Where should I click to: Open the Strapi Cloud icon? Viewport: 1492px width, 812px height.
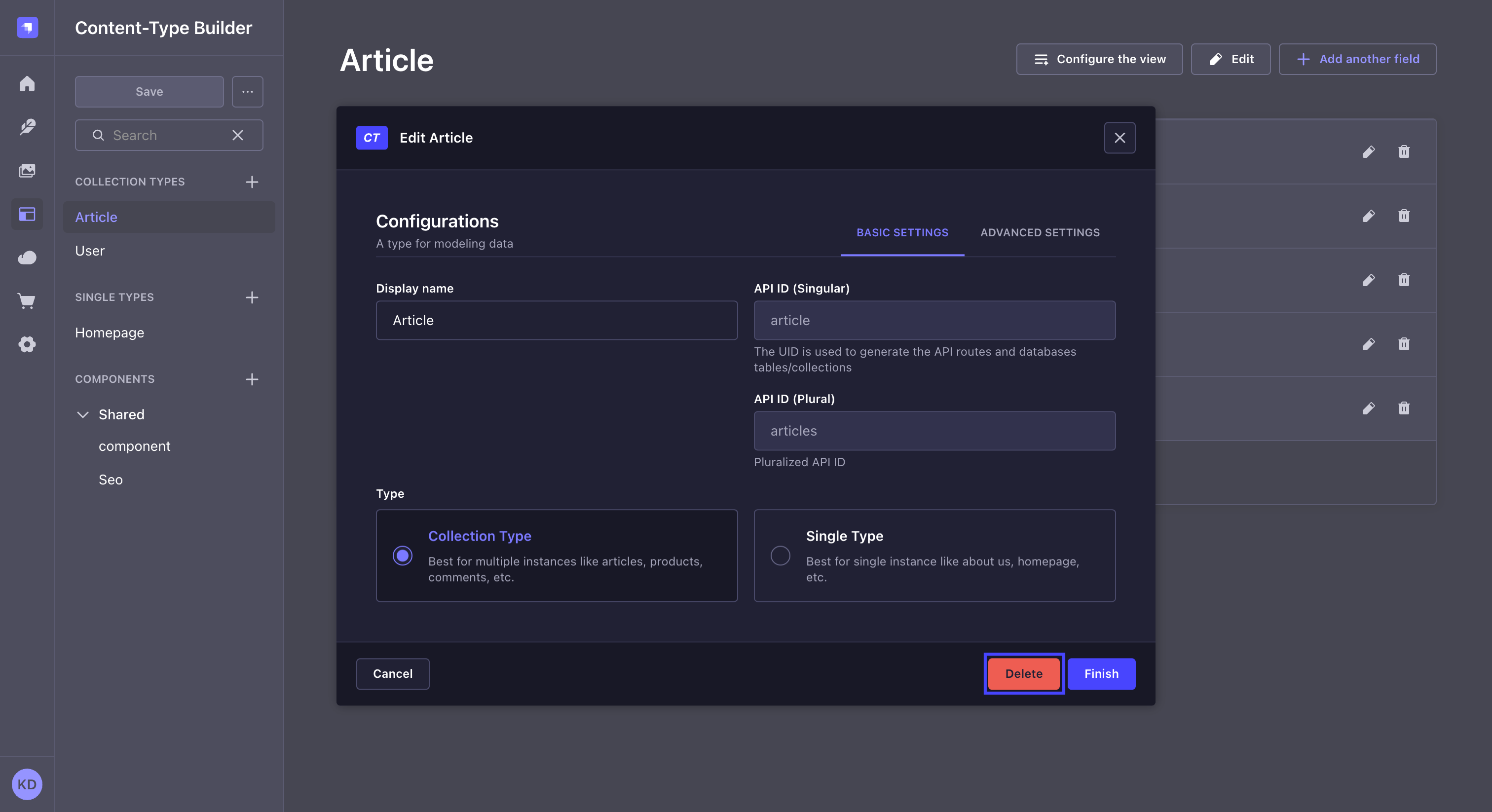tap(27, 258)
